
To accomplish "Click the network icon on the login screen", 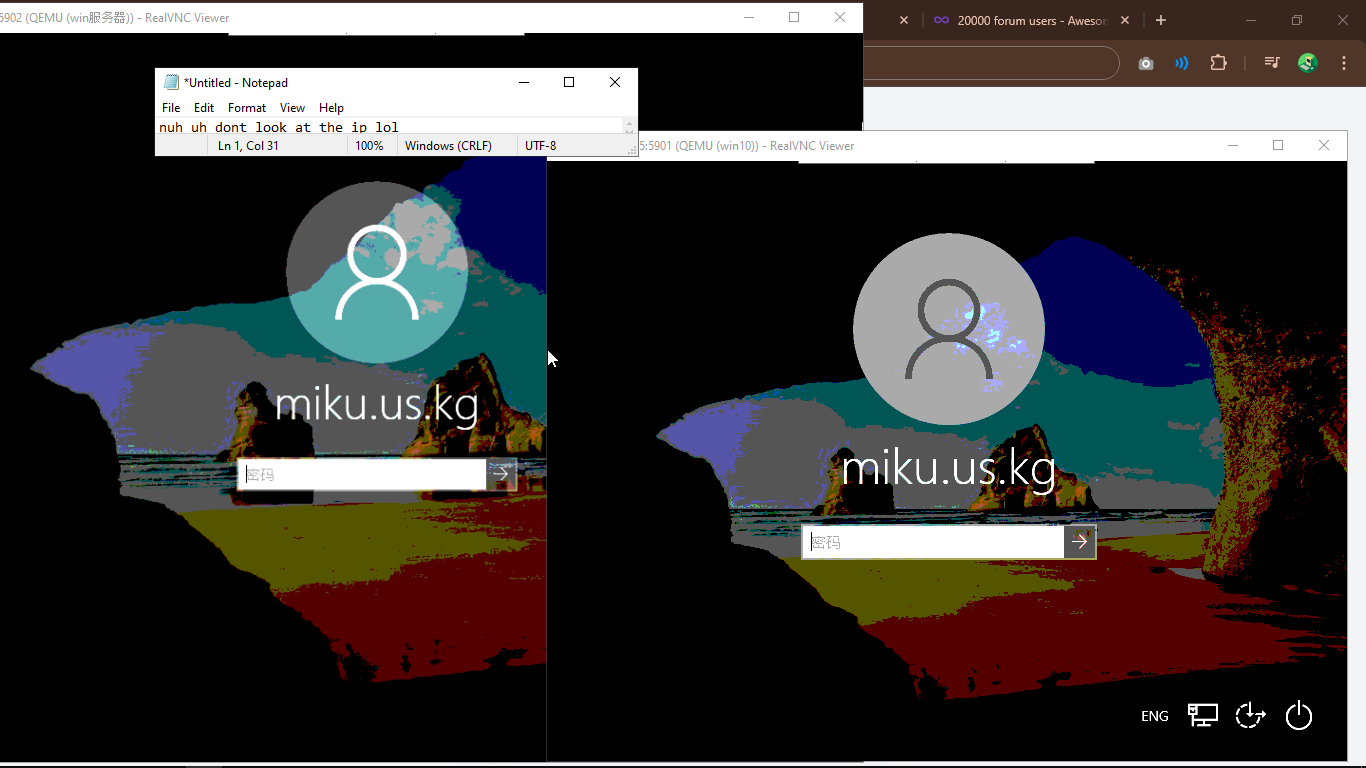I will click(x=1202, y=715).
